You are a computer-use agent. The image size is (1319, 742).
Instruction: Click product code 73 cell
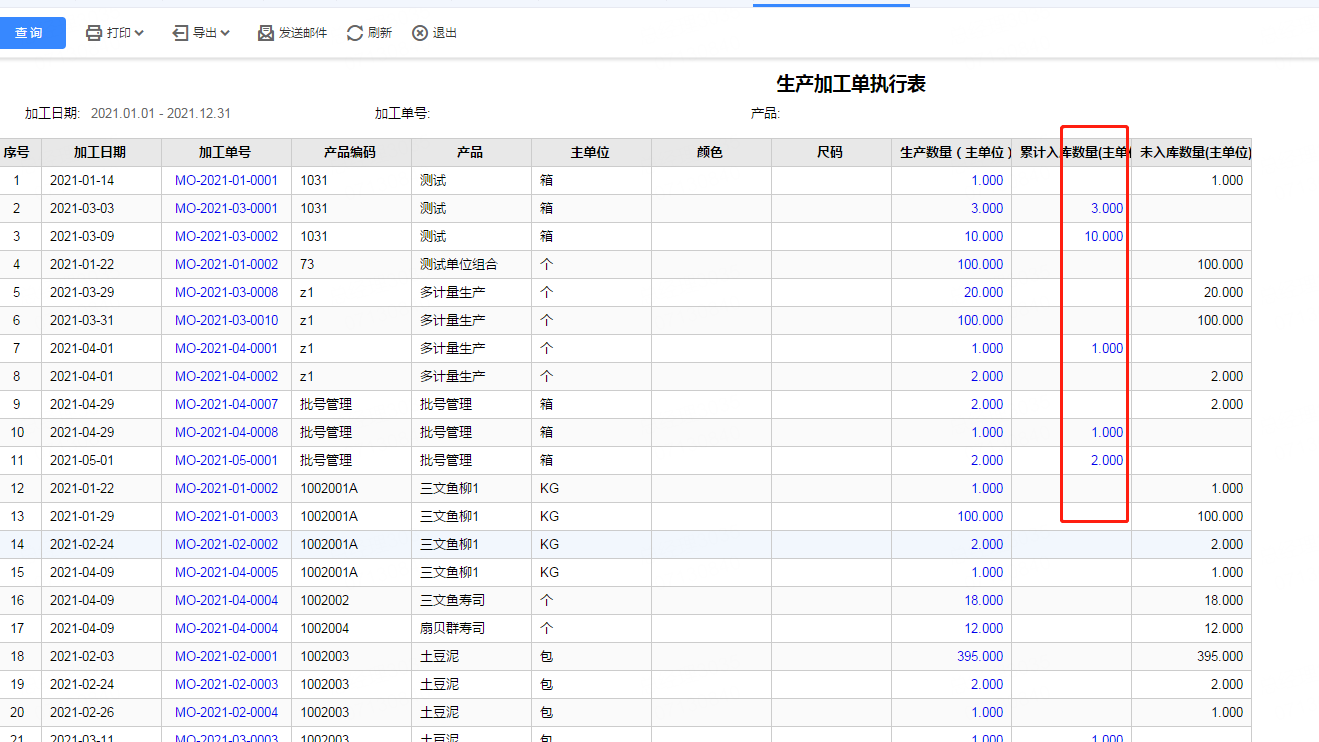pos(307,265)
